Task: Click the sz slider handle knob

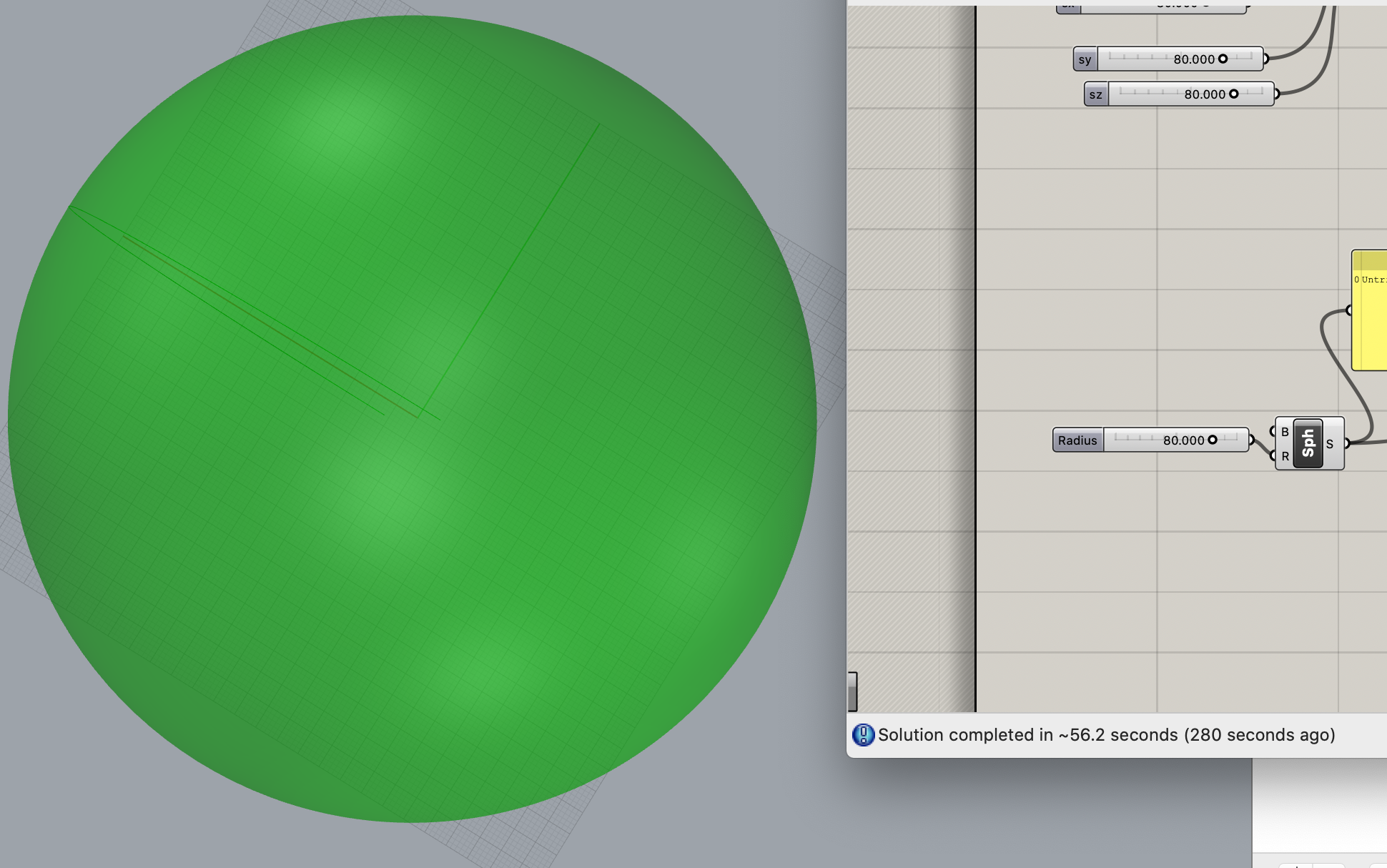Action: [1233, 94]
